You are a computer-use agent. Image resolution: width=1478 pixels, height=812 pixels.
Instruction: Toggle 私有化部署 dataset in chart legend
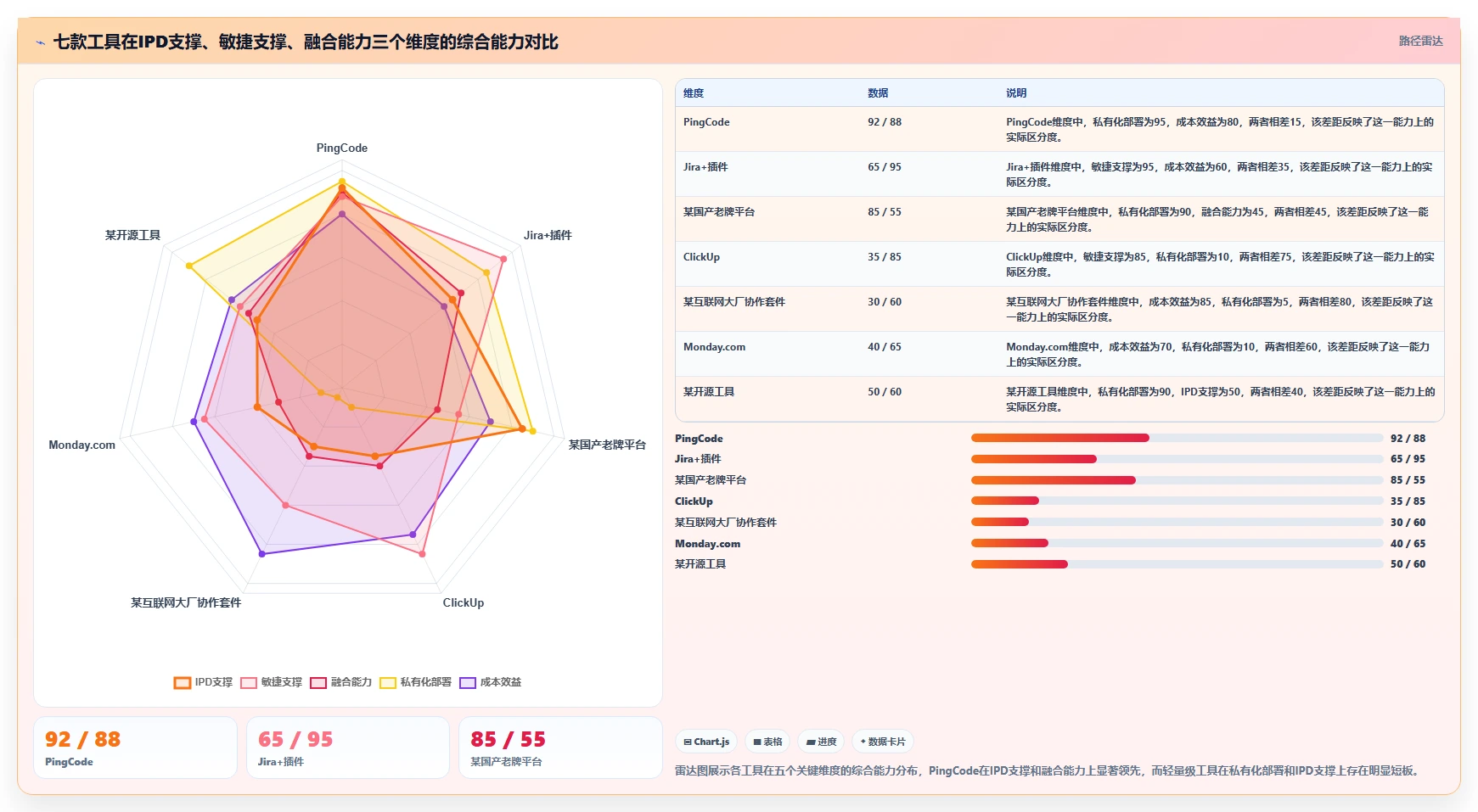[x=415, y=682]
